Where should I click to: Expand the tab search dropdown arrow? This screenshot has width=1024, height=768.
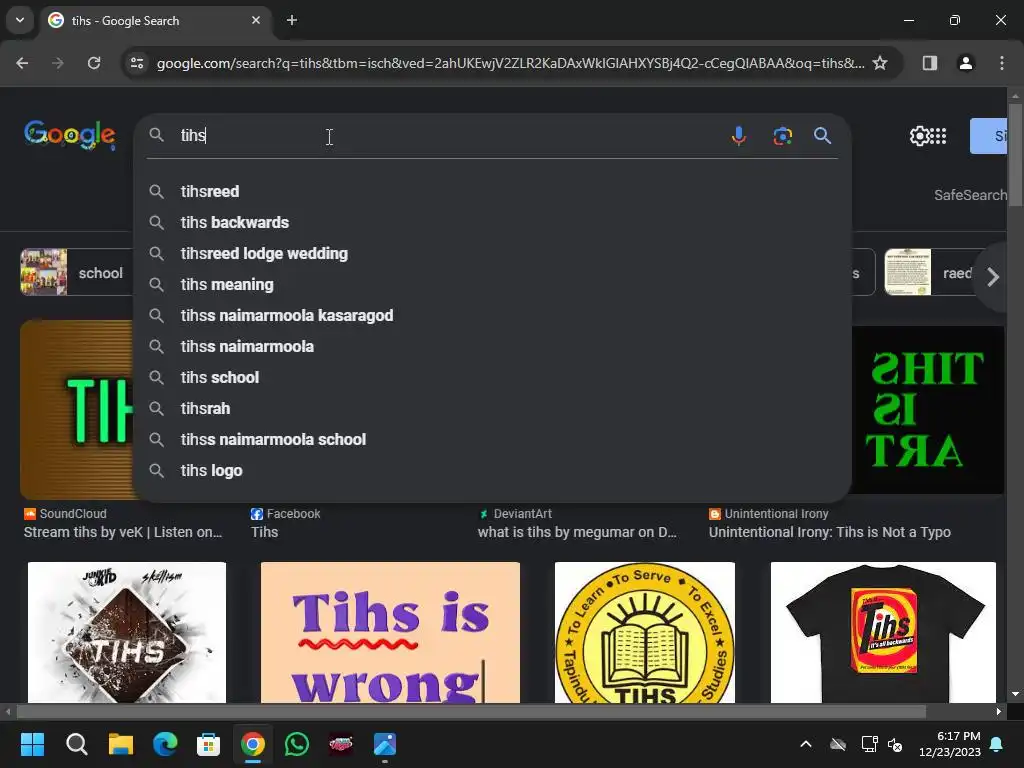pos(20,20)
